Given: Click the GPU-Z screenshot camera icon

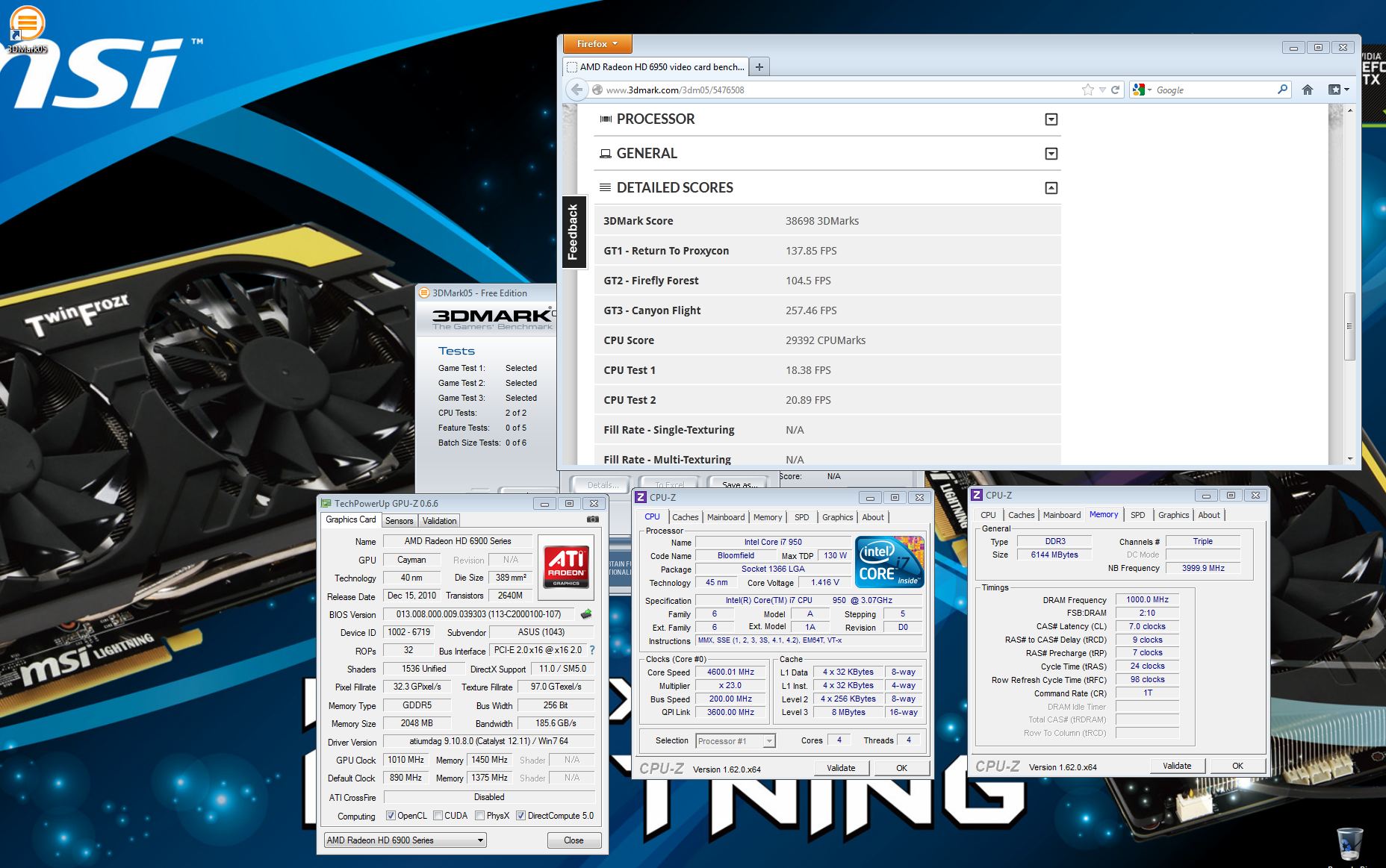Looking at the screenshot, I should 592,519.
